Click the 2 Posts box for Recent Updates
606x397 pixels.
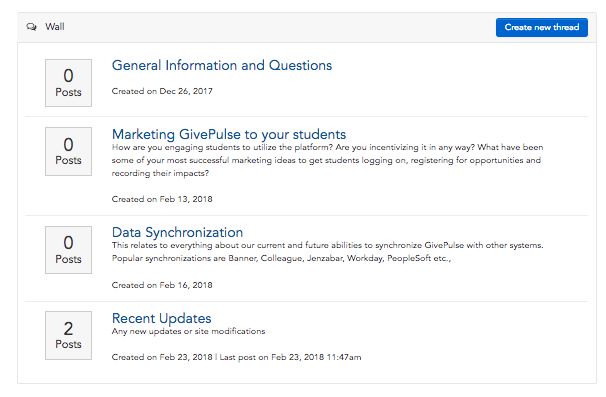click(68, 336)
